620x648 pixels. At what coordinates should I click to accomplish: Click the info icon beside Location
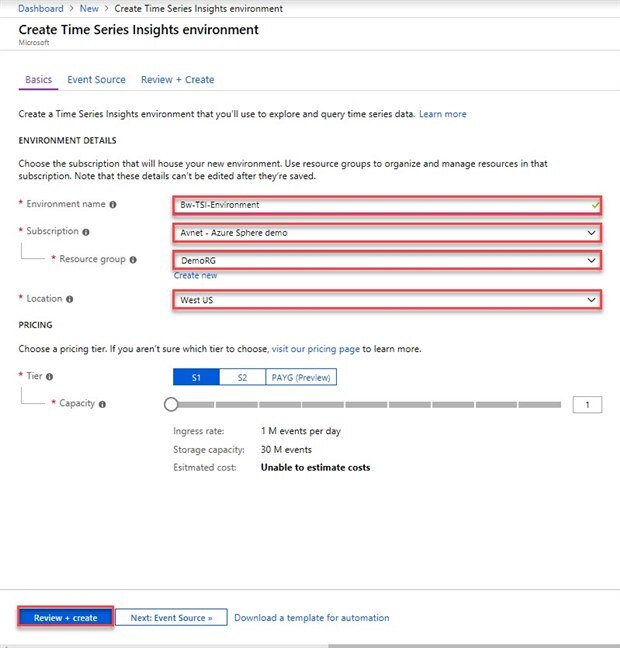coord(70,299)
